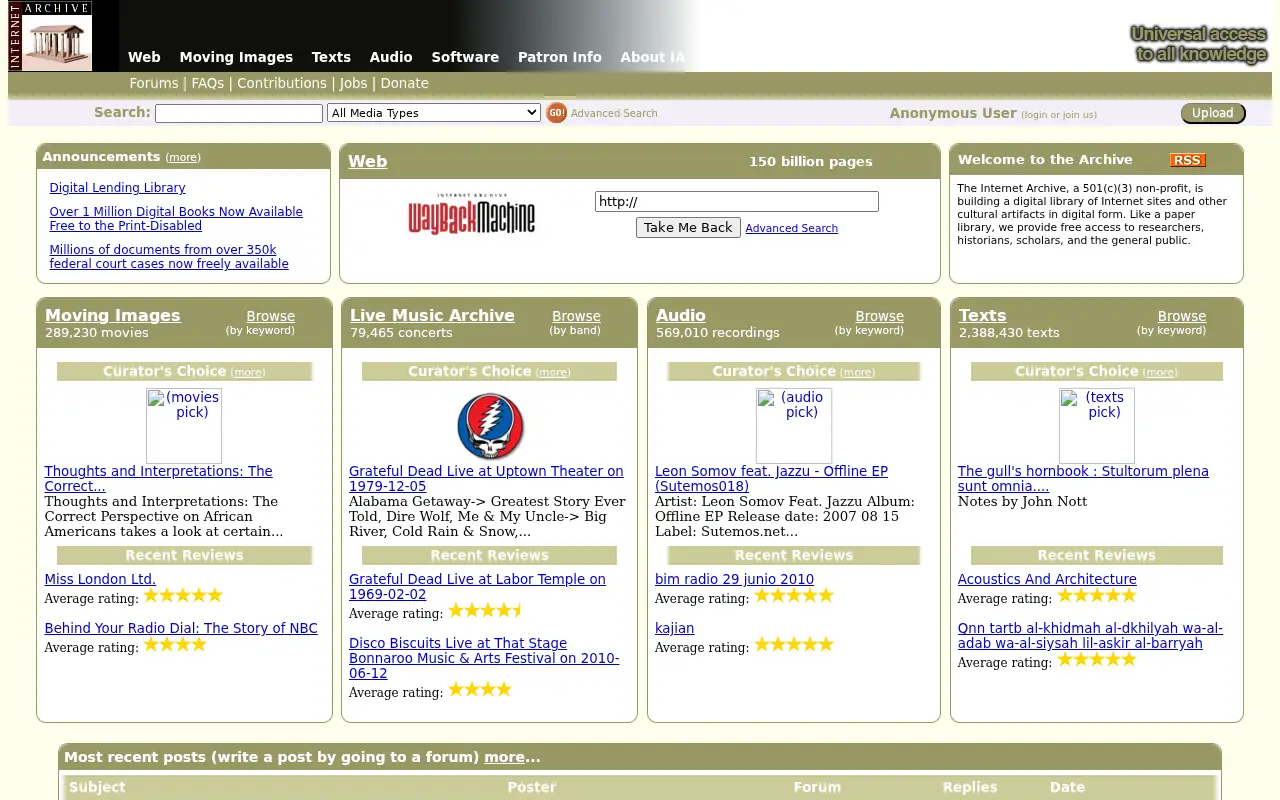Click the Donate link
This screenshot has width=1280, height=800.
(405, 84)
